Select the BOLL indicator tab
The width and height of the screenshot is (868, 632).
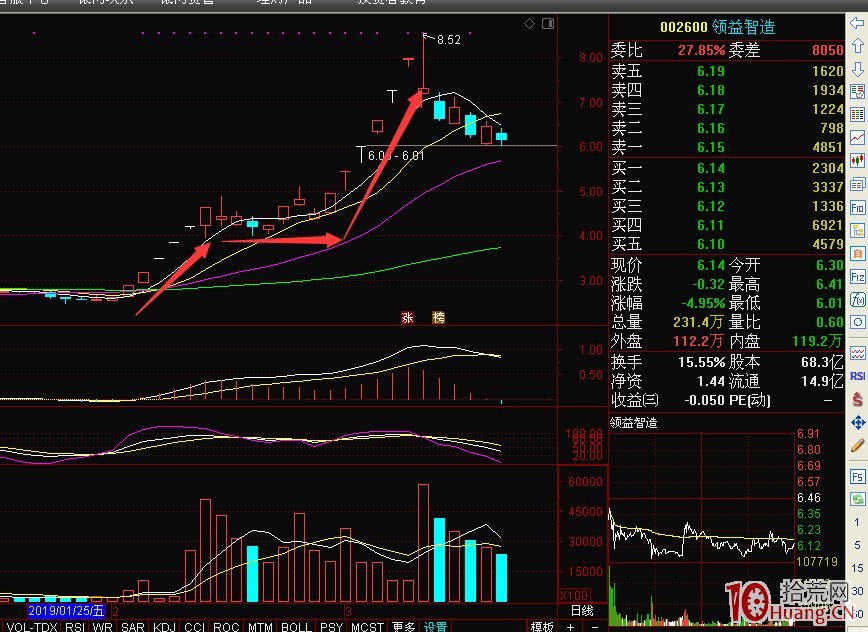[295, 626]
